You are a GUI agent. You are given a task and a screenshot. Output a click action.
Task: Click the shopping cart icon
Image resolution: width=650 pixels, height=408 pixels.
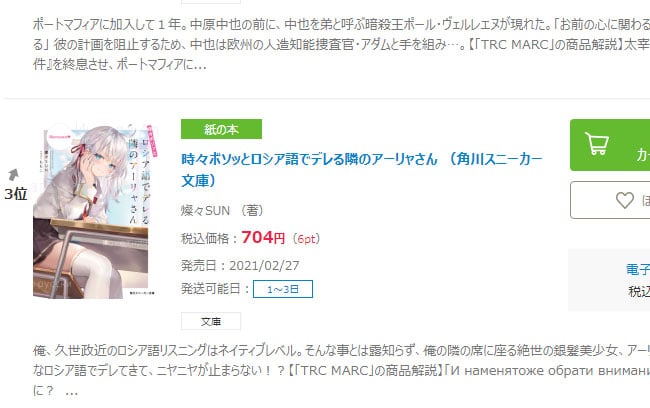(x=597, y=143)
